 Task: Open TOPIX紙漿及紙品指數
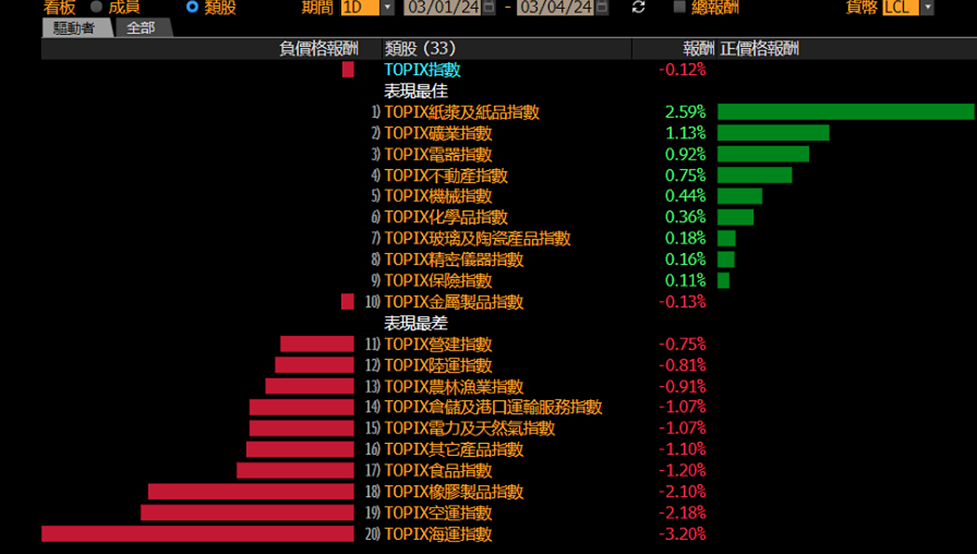click(462, 112)
